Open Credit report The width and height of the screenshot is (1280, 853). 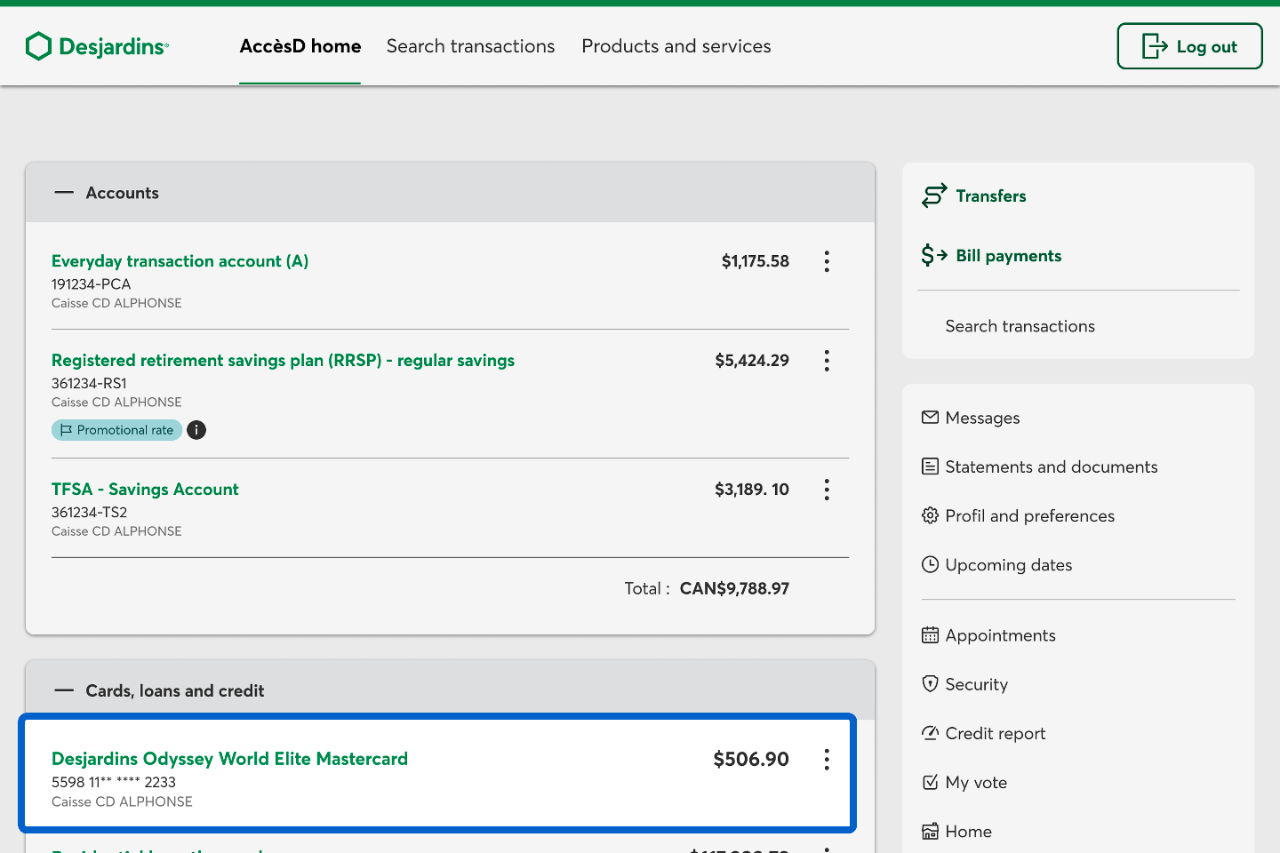(996, 734)
